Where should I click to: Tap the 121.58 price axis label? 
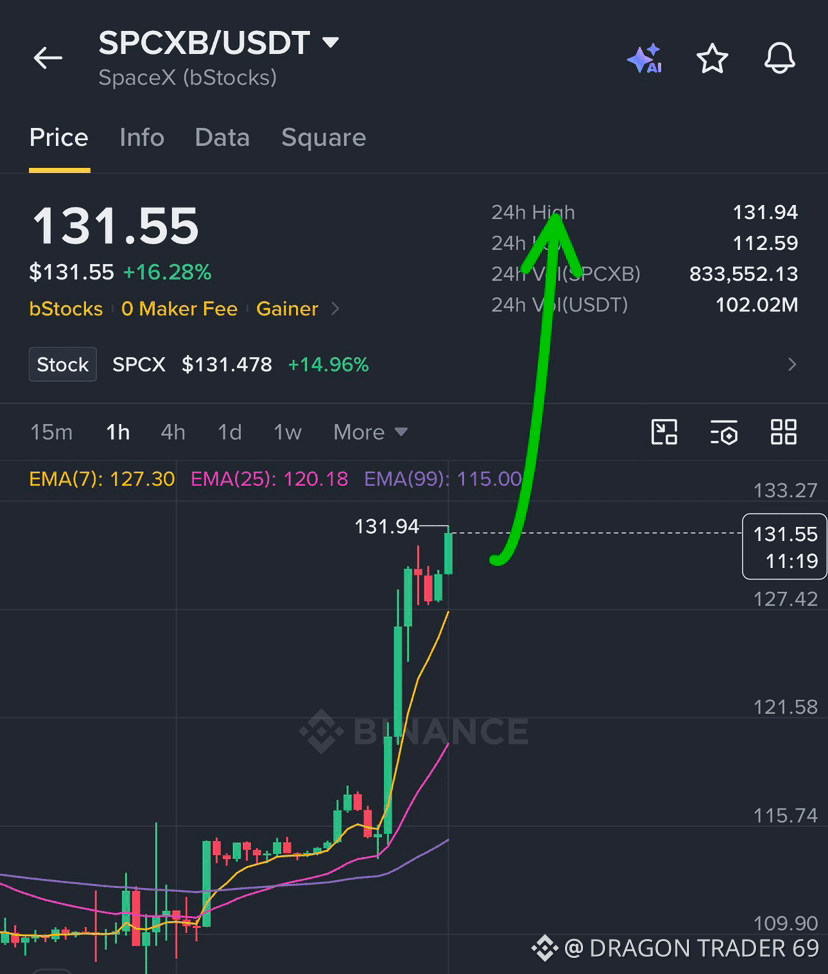(785, 707)
